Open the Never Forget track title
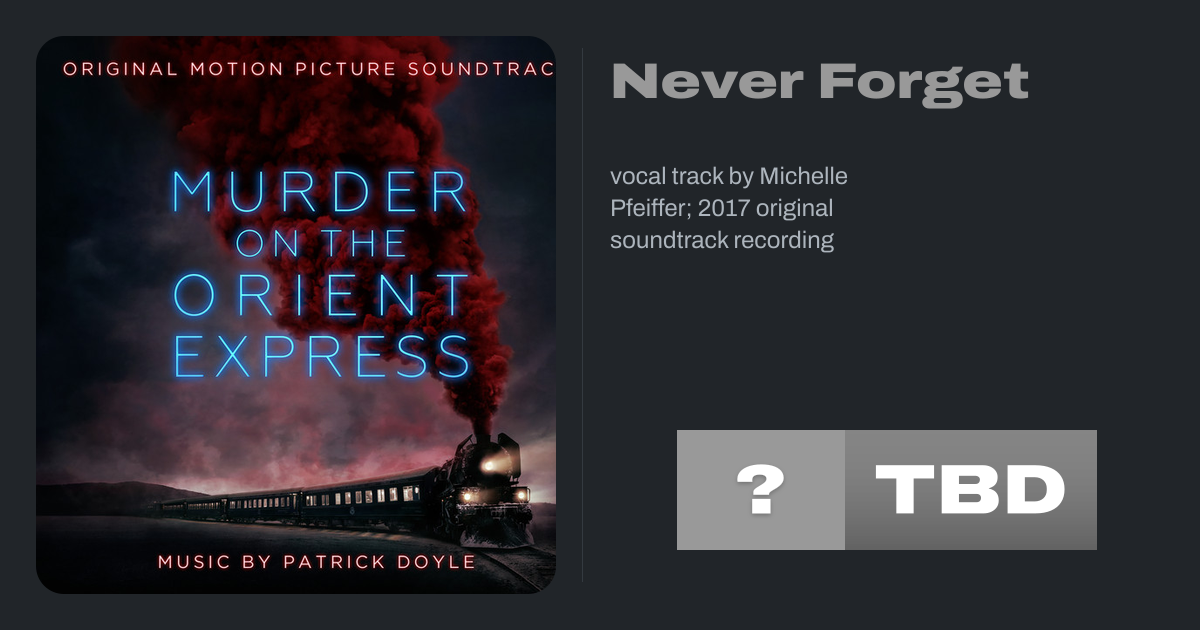The image size is (1200, 630). point(820,82)
